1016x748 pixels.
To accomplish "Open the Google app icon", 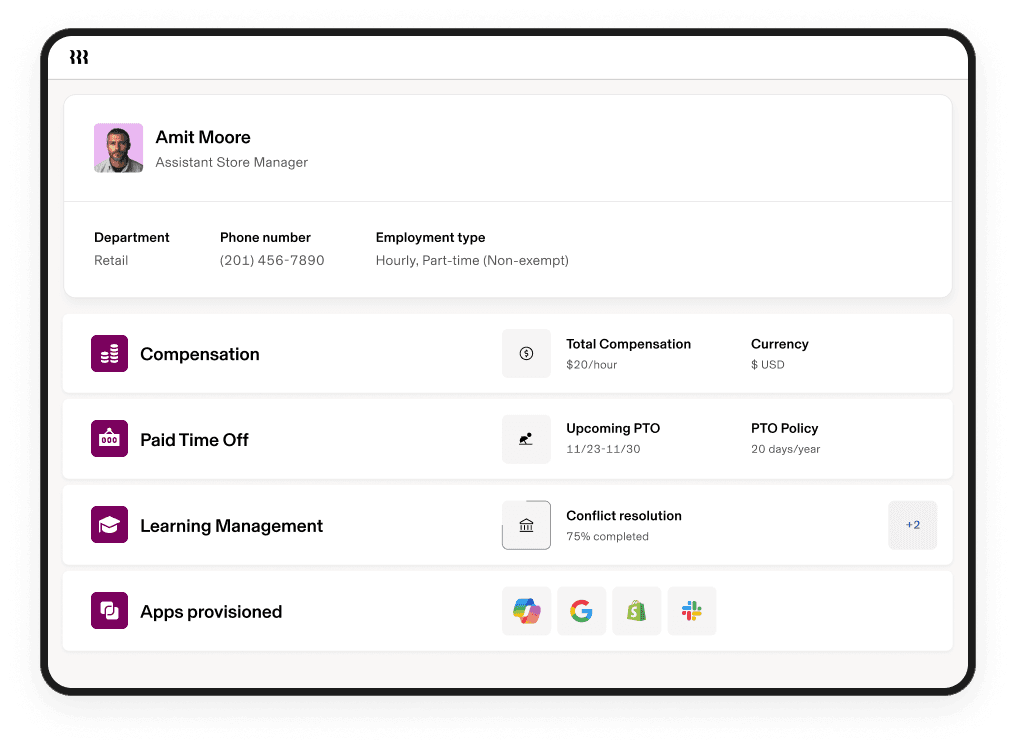I will coord(581,611).
